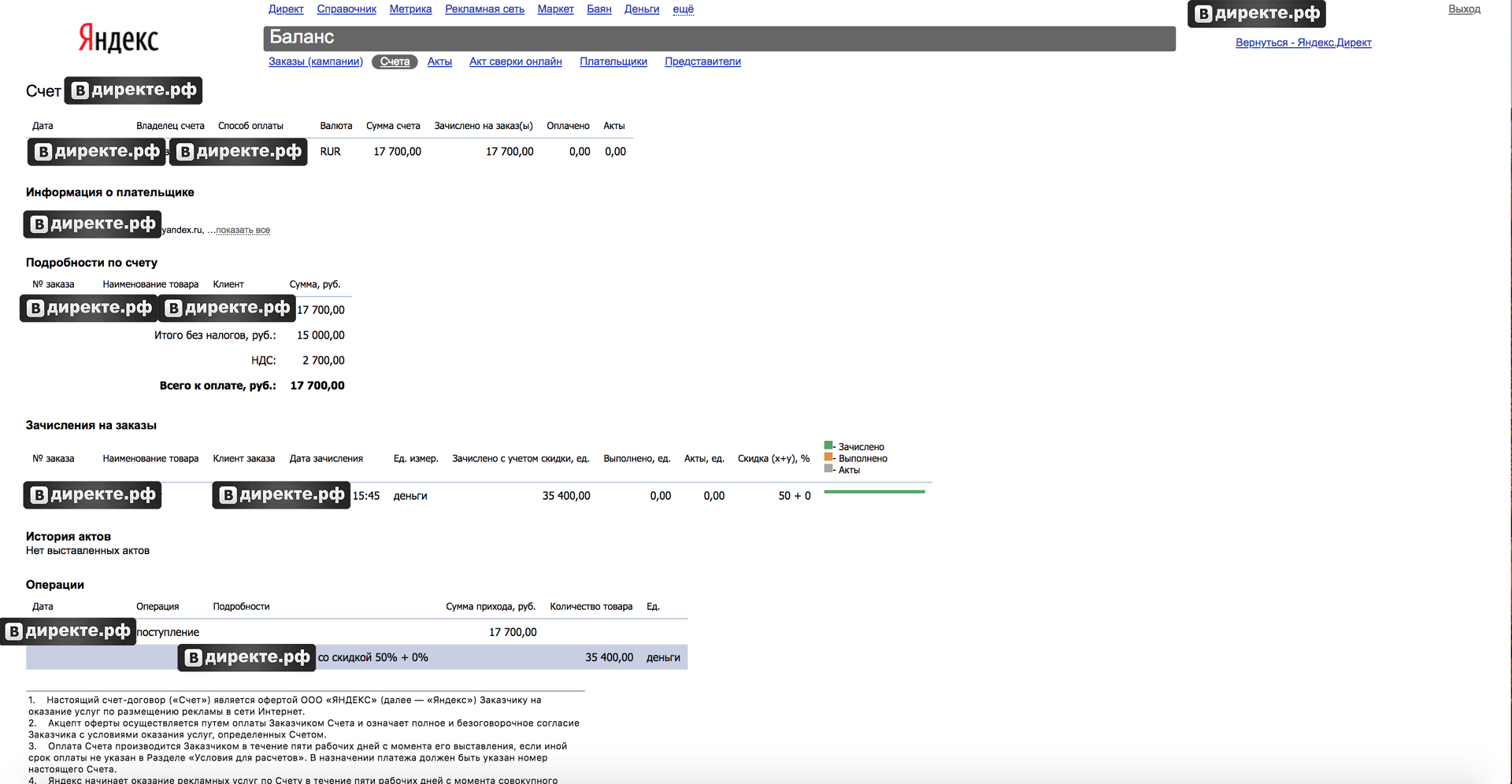Open the Справочник top link
The image size is (1512, 784).
346,9
